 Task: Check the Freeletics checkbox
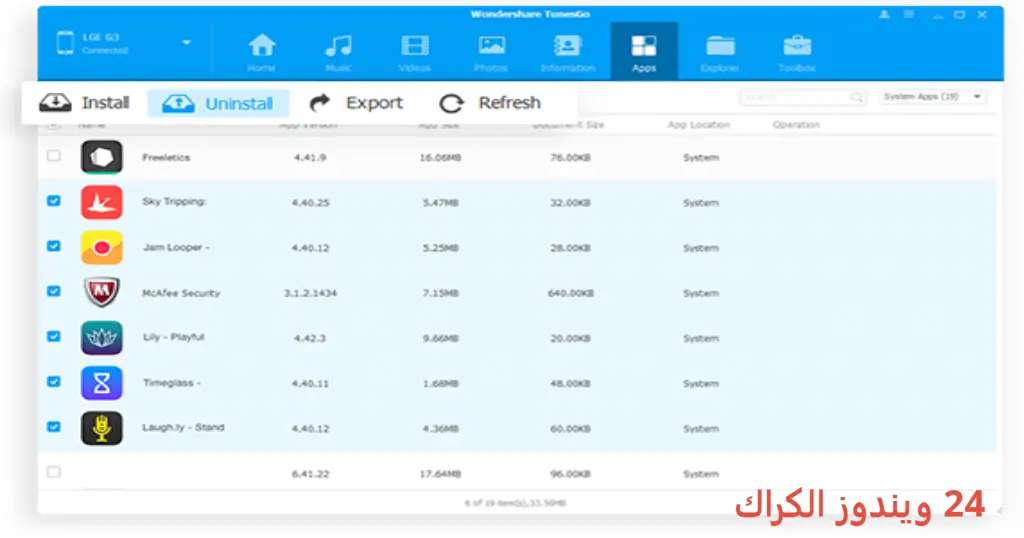tap(54, 155)
